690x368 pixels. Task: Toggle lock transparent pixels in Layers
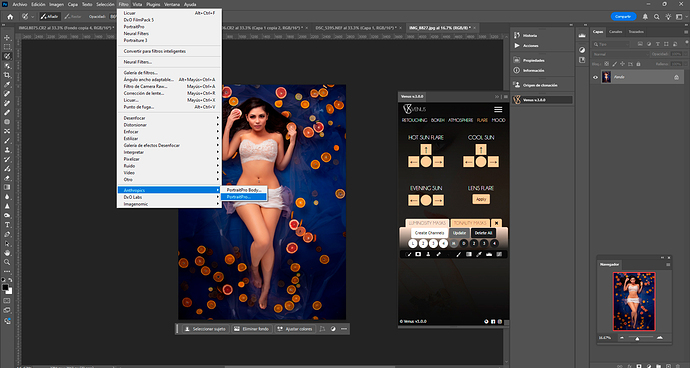[x=605, y=64]
